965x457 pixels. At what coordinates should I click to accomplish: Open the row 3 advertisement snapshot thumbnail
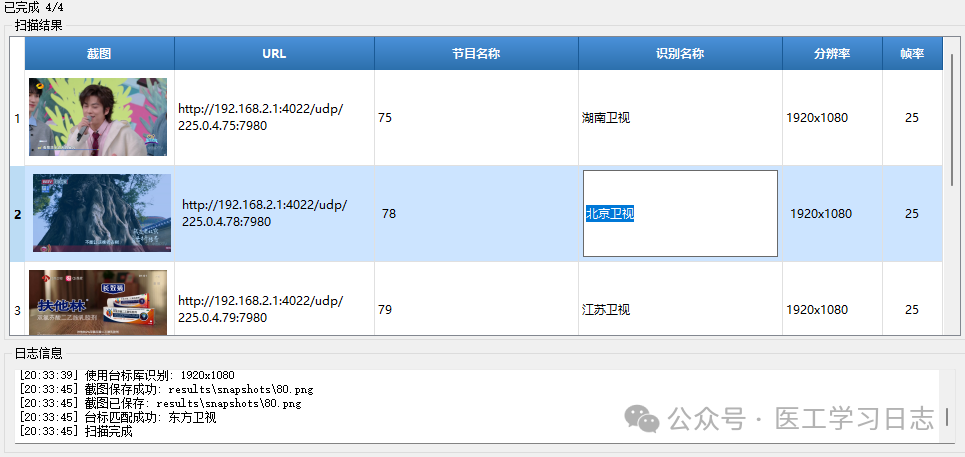(98, 302)
